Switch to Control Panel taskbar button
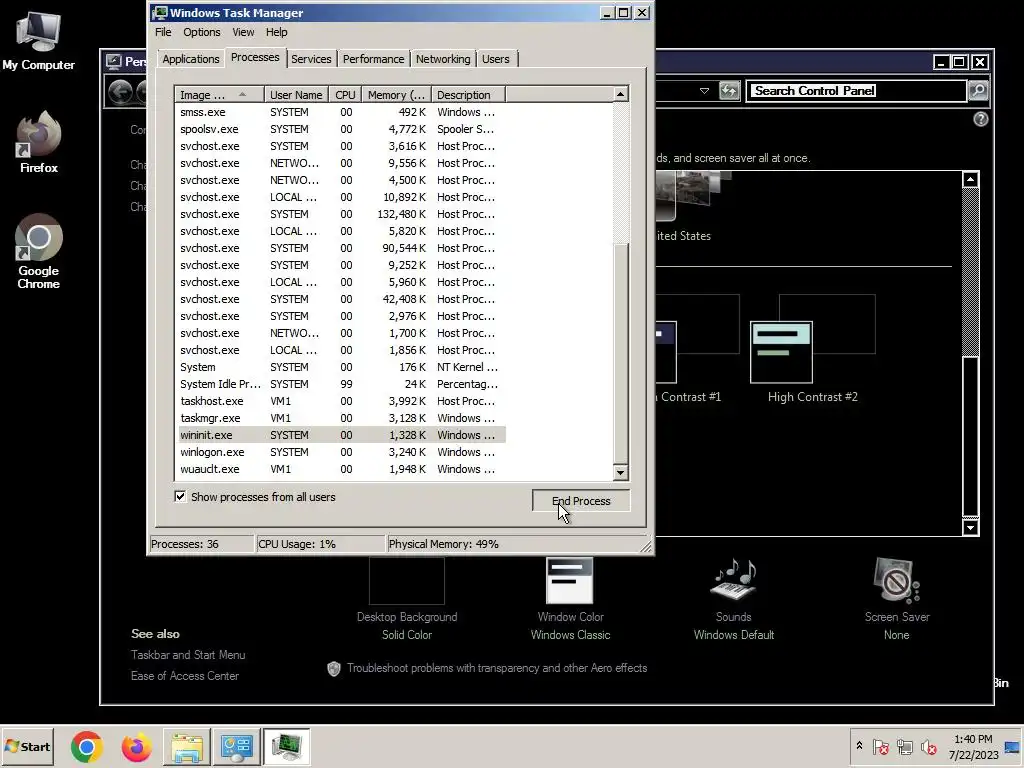Screen dimensions: 1024x768 click(236, 746)
